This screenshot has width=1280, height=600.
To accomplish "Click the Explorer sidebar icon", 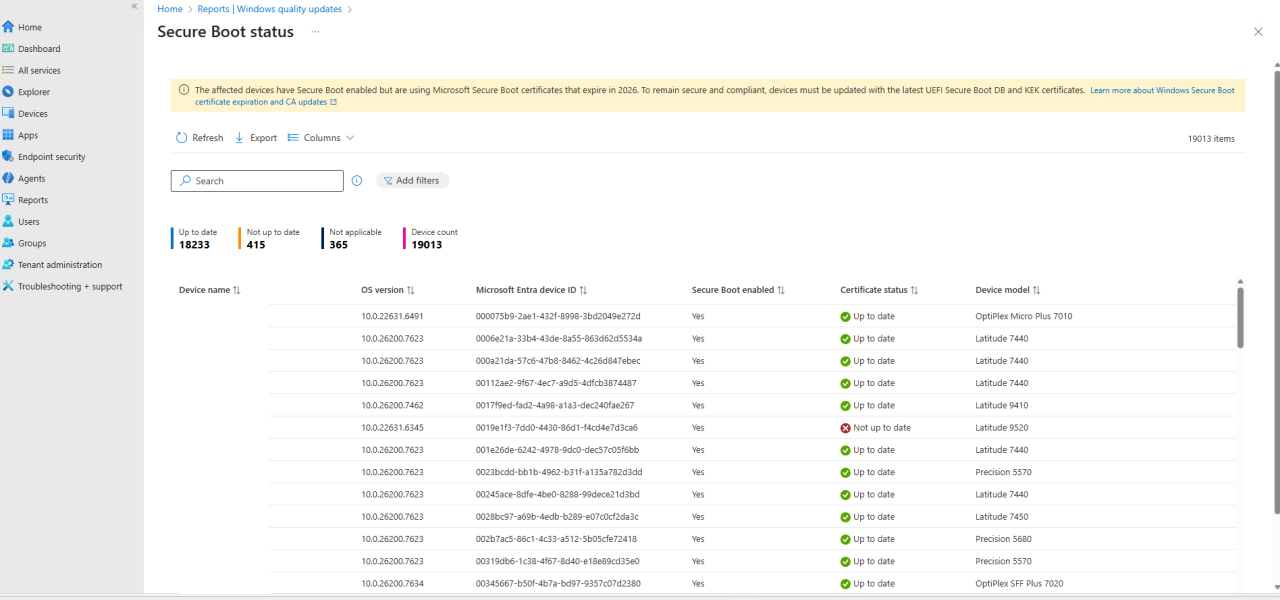I will pyautogui.click(x=8, y=92).
